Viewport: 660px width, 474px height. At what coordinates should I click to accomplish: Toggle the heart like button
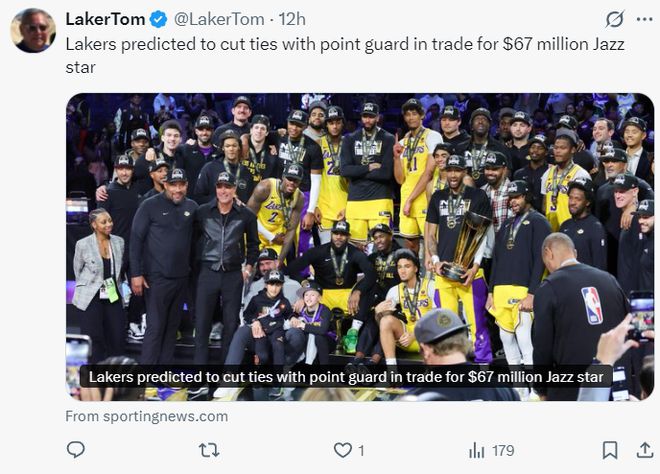[x=342, y=450]
